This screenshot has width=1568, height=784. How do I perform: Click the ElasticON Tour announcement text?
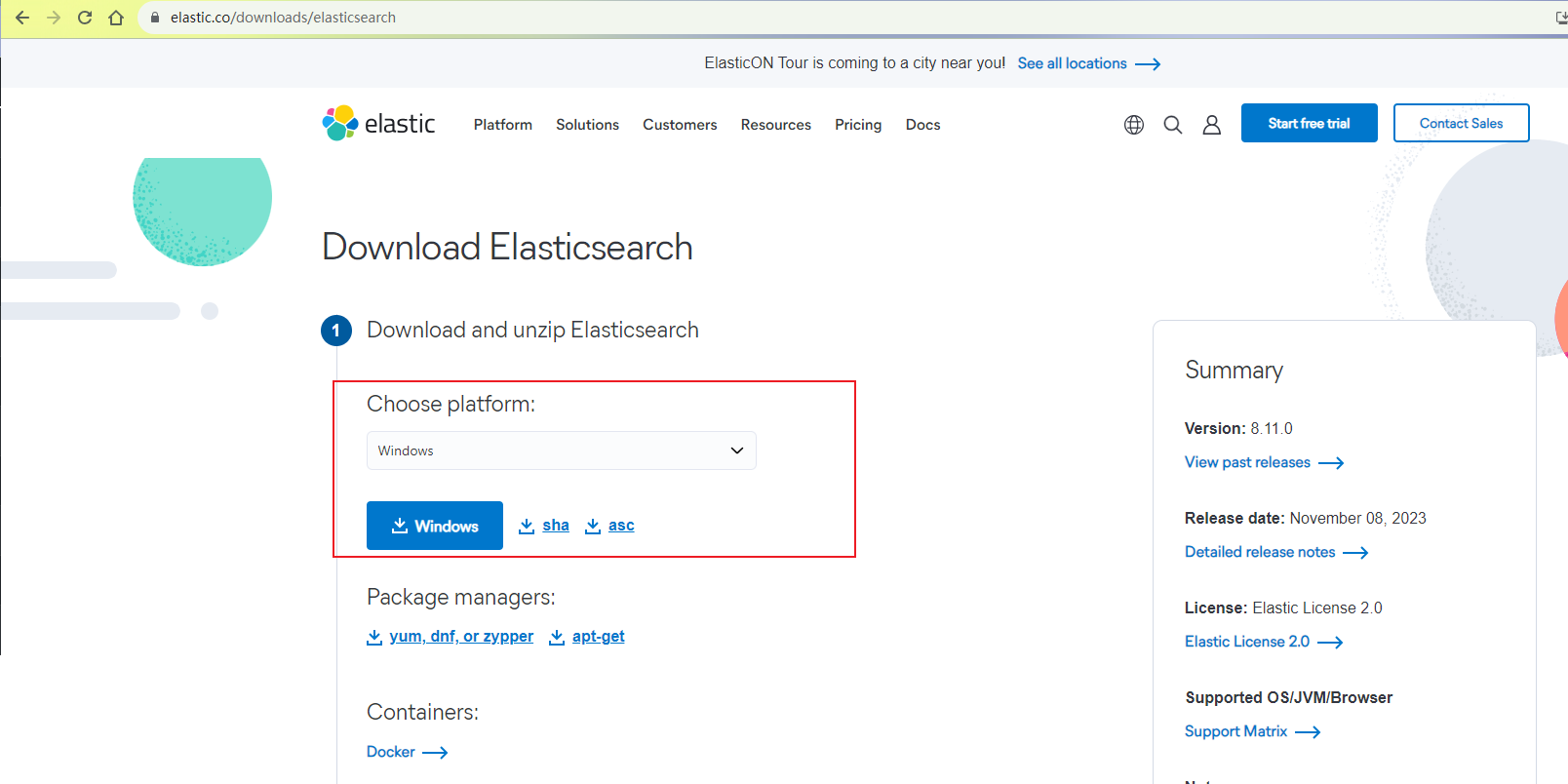click(x=854, y=63)
